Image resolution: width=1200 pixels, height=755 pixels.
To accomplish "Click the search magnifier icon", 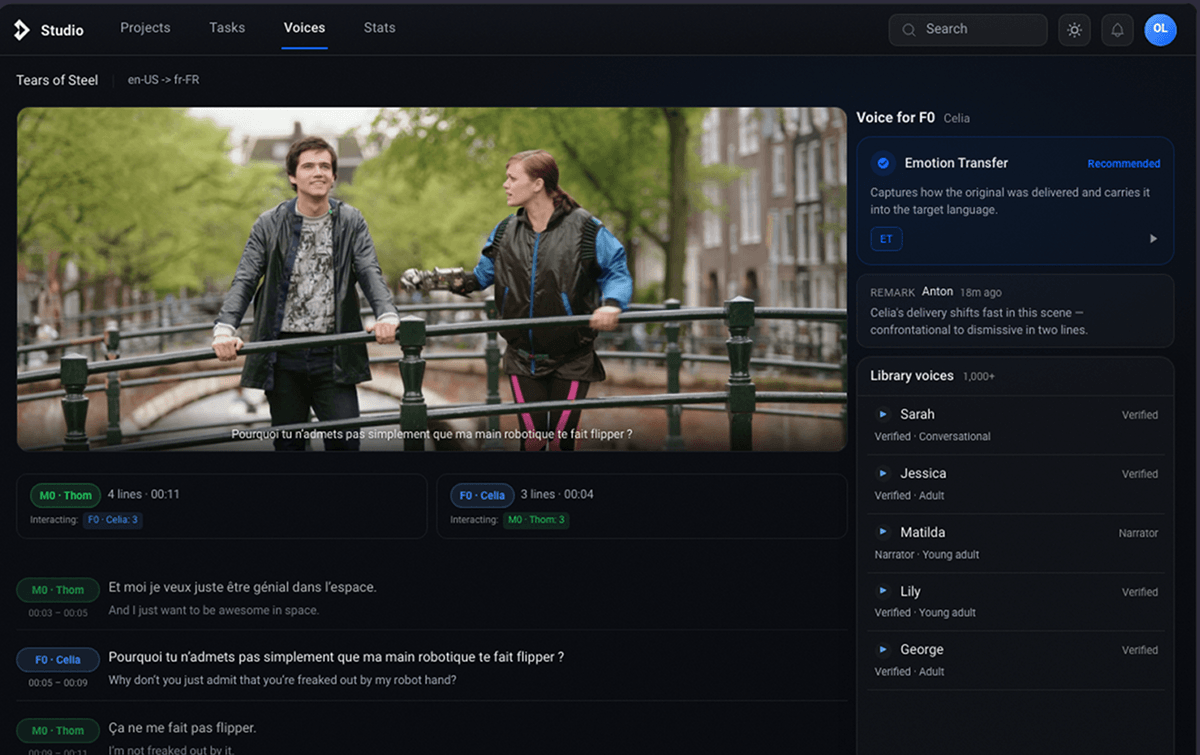I will (x=909, y=30).
